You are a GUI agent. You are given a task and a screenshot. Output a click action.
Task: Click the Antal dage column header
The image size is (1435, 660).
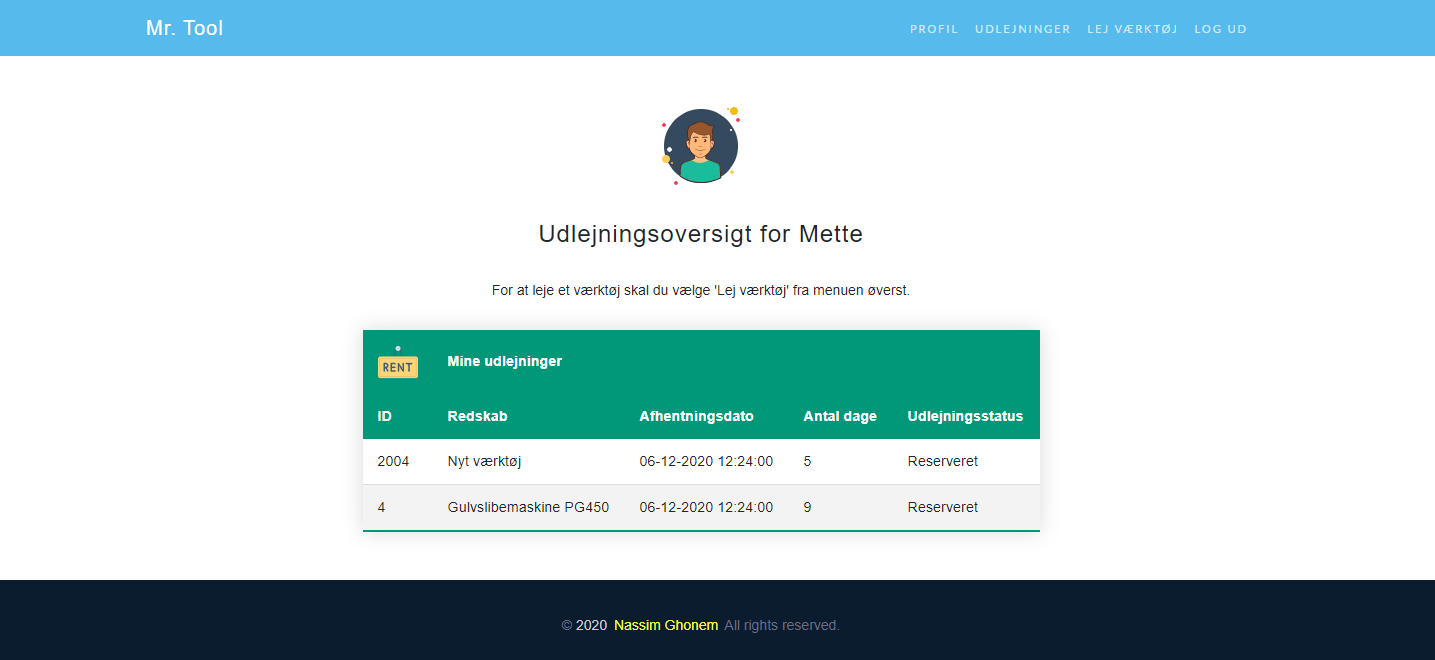point(840,416)
